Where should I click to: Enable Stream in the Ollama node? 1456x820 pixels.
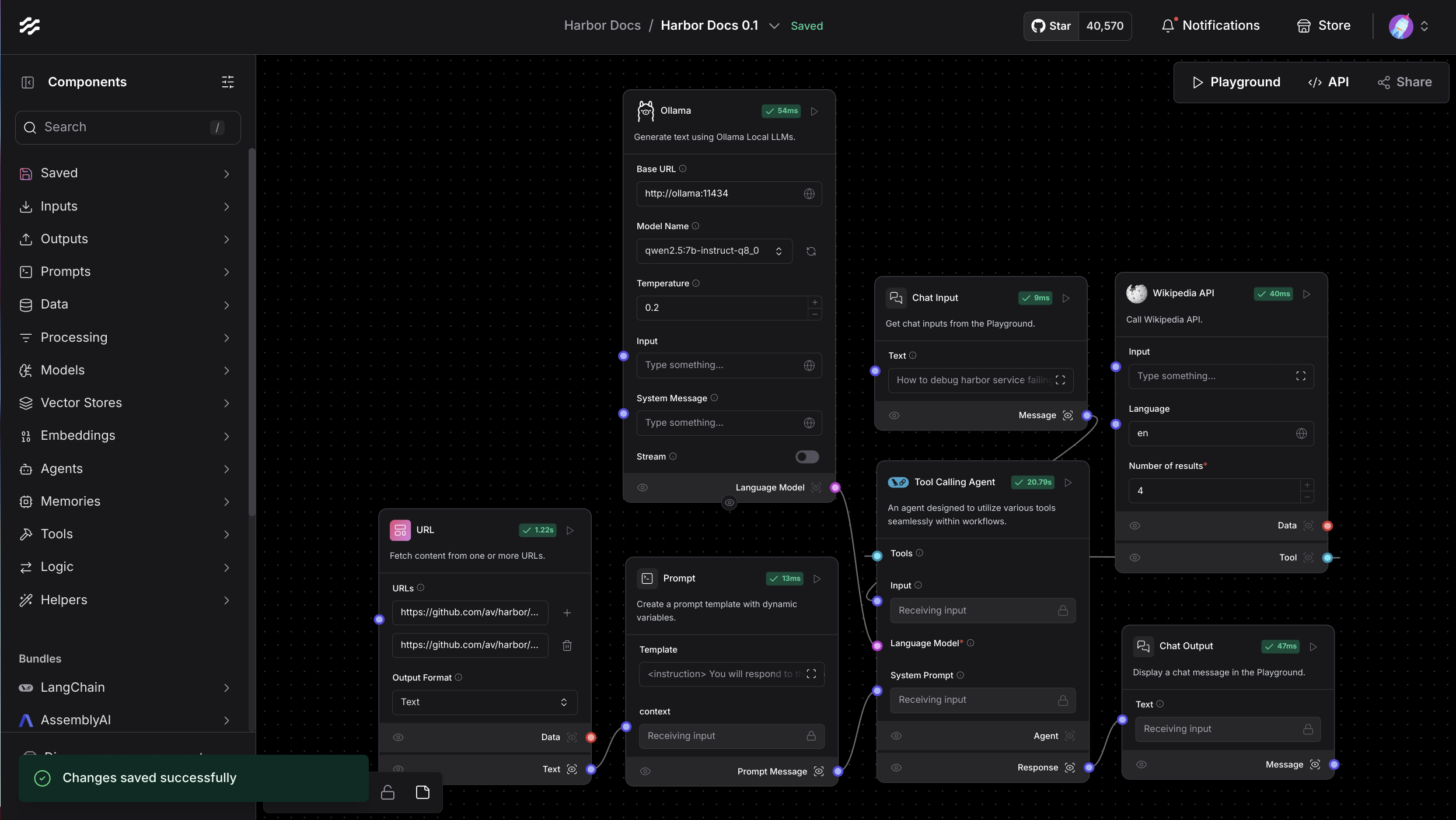pos(806,457)
